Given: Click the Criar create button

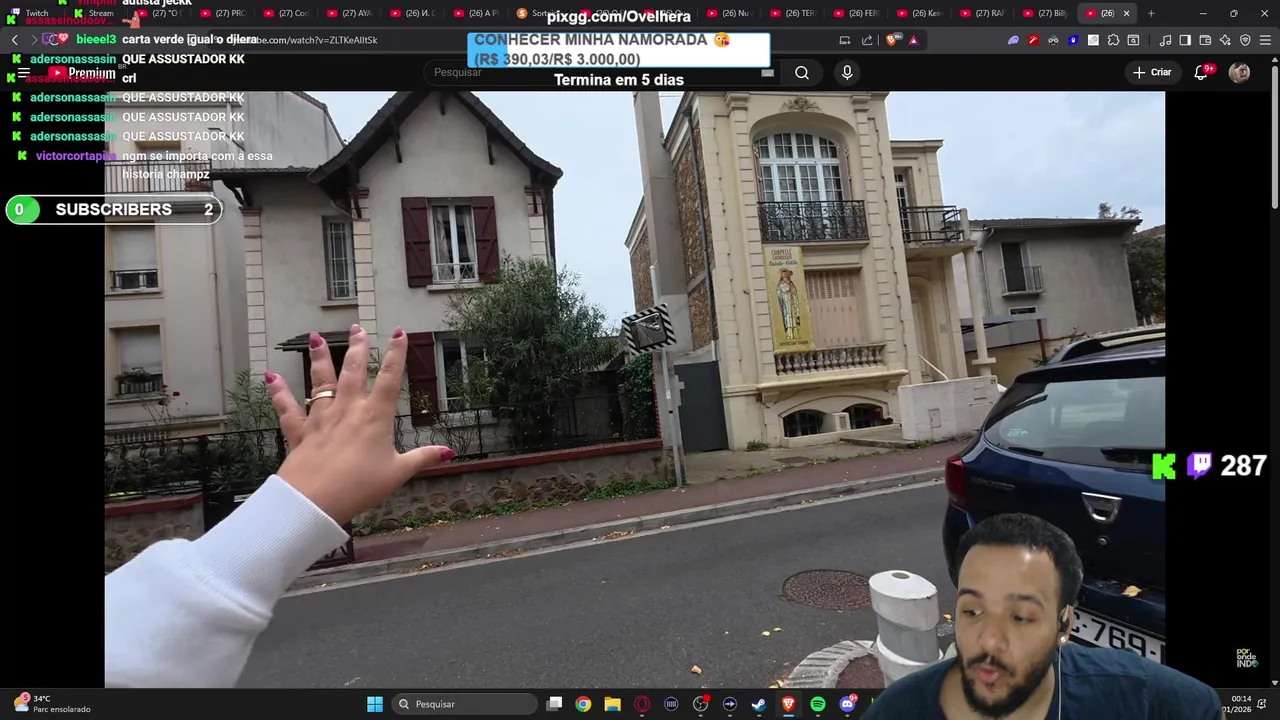Looking at the screenshot, I should pyautogui.click(x=1152, y=72).
